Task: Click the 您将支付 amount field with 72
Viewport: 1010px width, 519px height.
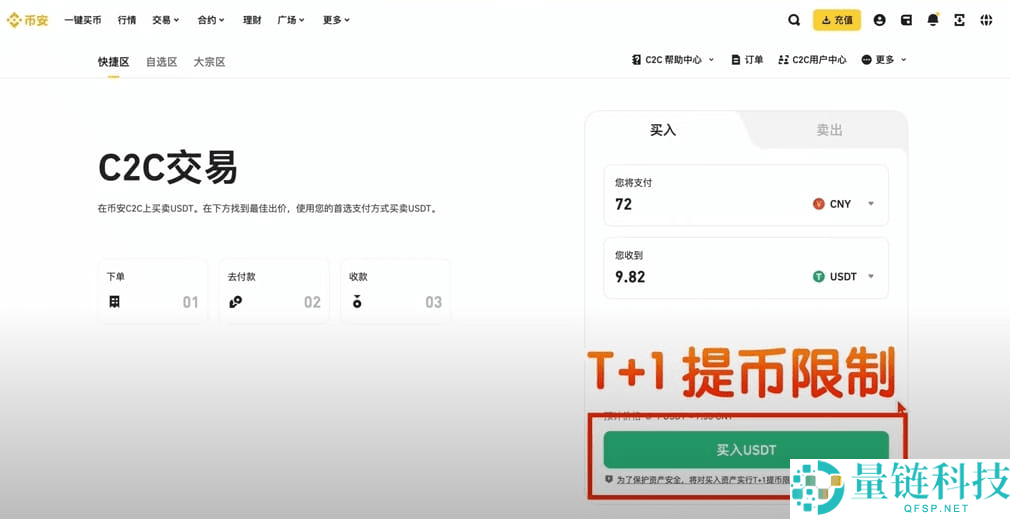Action: click(x=746, y=195)
